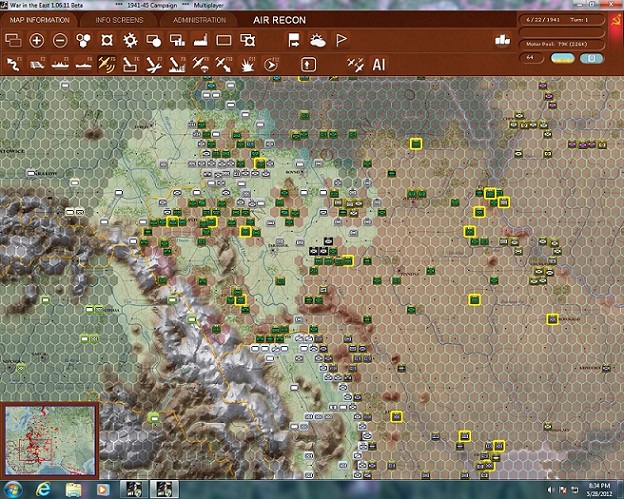Click the outlined pennant flag icon
Viewport: 624px width, 499px height.
tap(341, 40)
